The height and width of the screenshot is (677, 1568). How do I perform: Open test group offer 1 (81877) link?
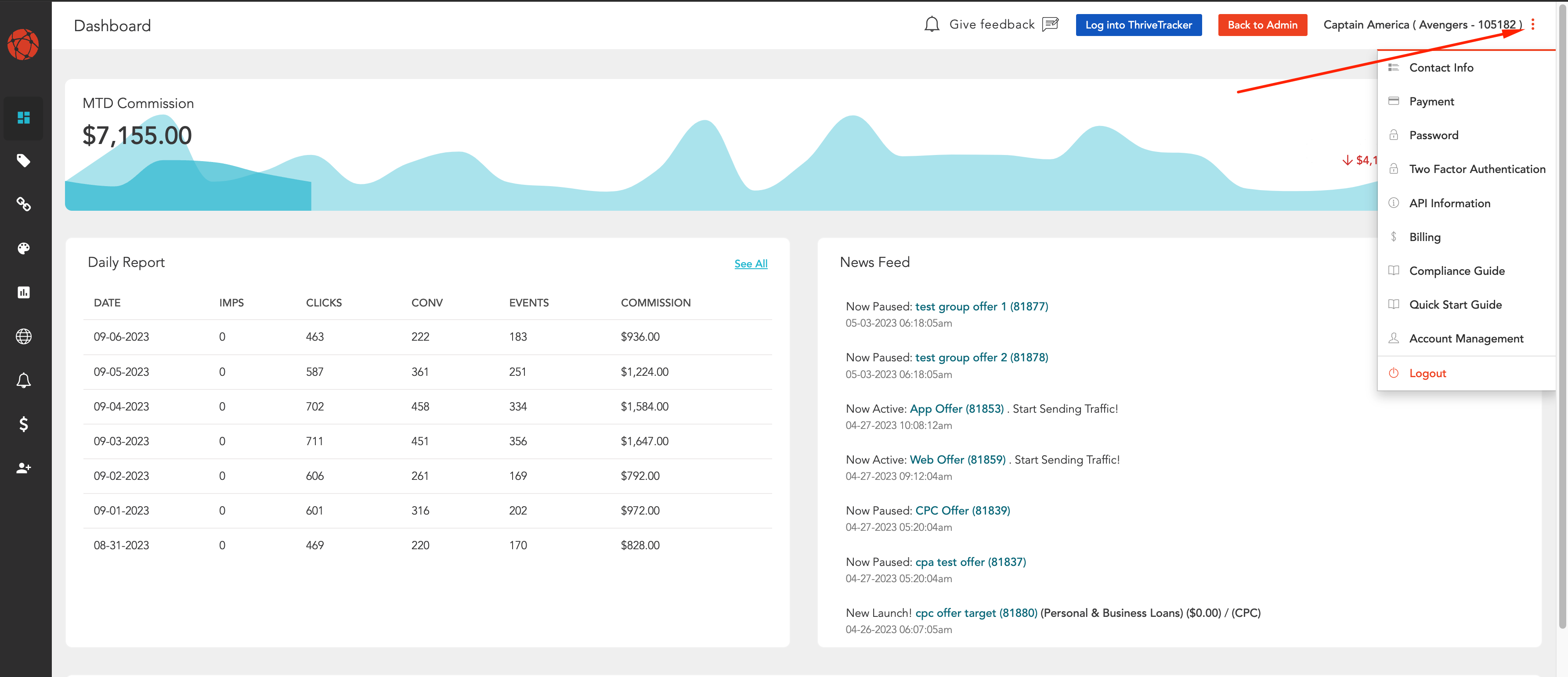click(x=981, y=306)
